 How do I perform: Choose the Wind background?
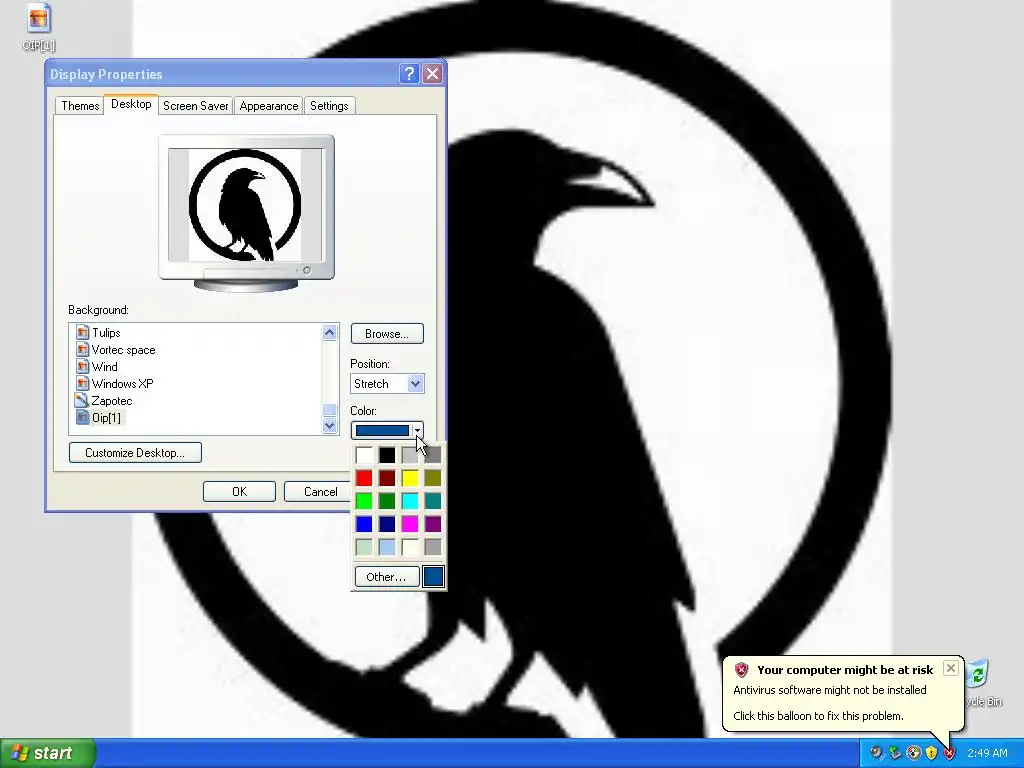pos(104,367)
